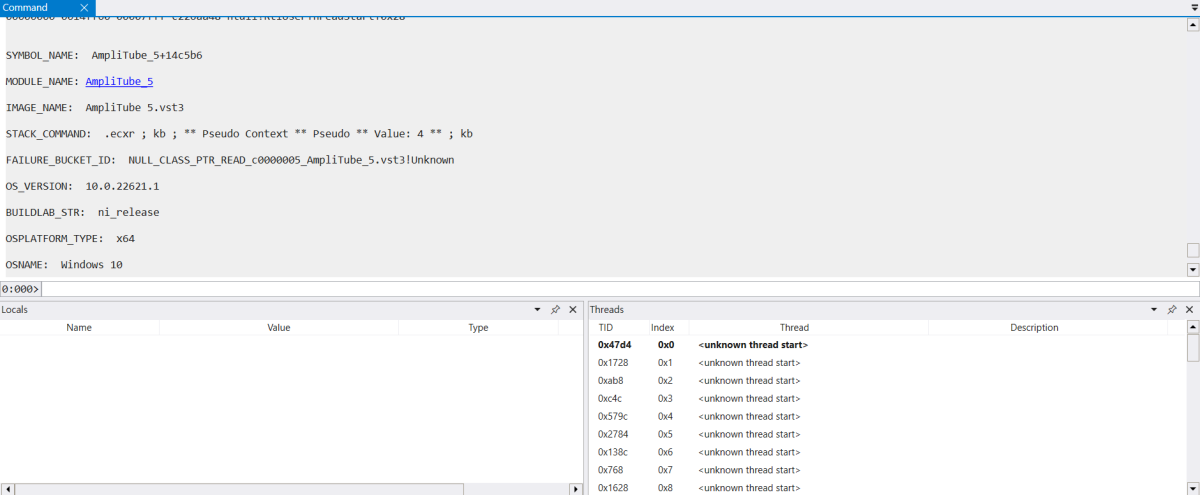
Task: Pin the Threads panel
Action: coord(1171,310)
